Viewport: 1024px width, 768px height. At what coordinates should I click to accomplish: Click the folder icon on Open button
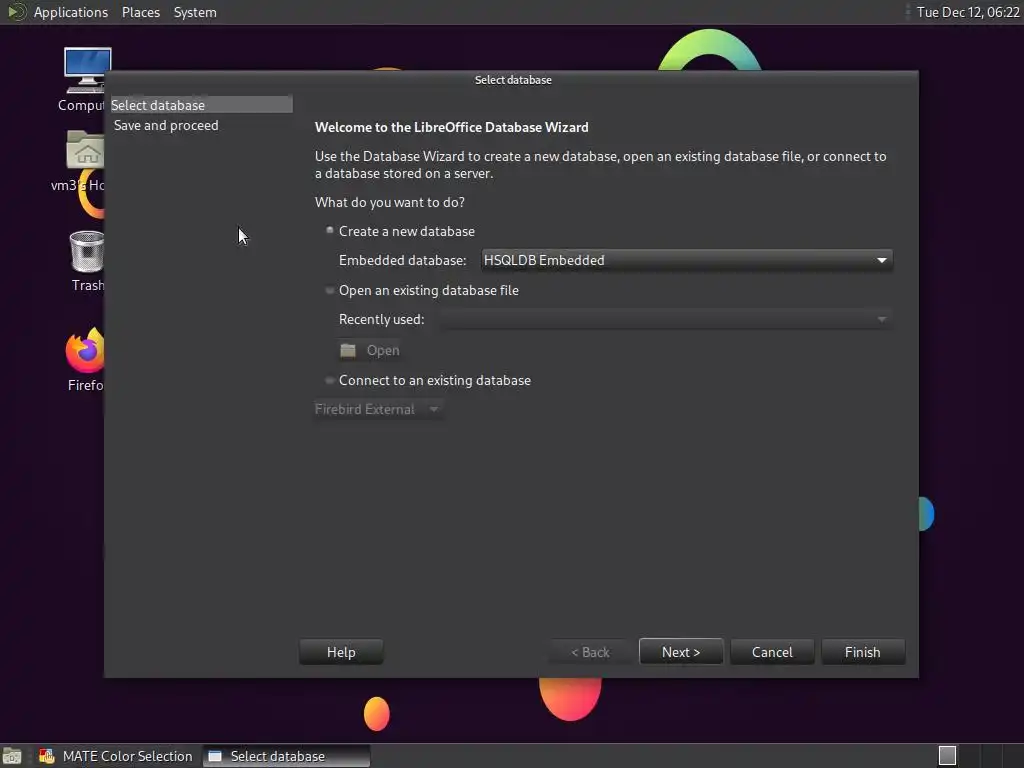point(348,351)
